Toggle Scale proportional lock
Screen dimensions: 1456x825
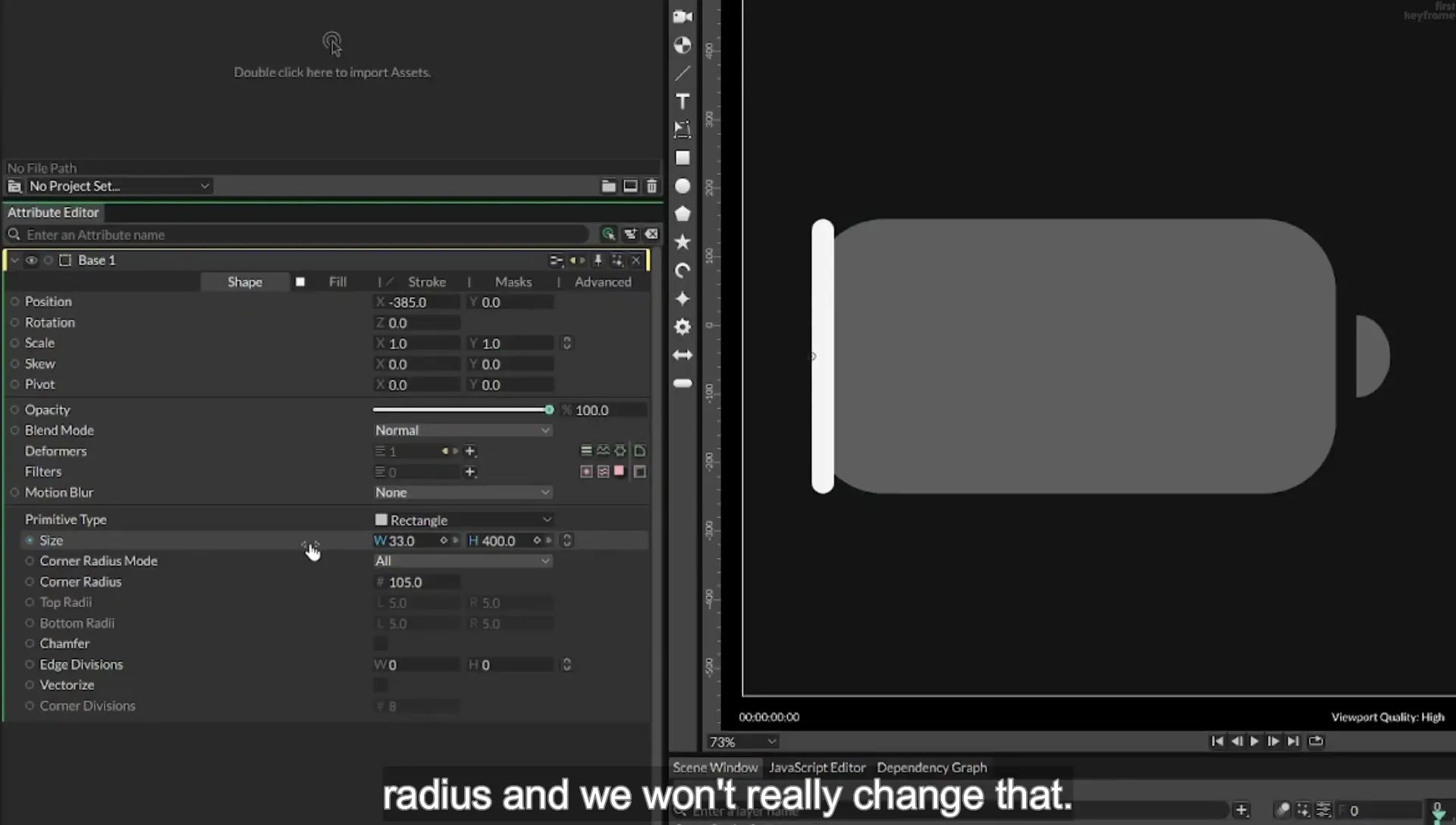pos(566,343)
